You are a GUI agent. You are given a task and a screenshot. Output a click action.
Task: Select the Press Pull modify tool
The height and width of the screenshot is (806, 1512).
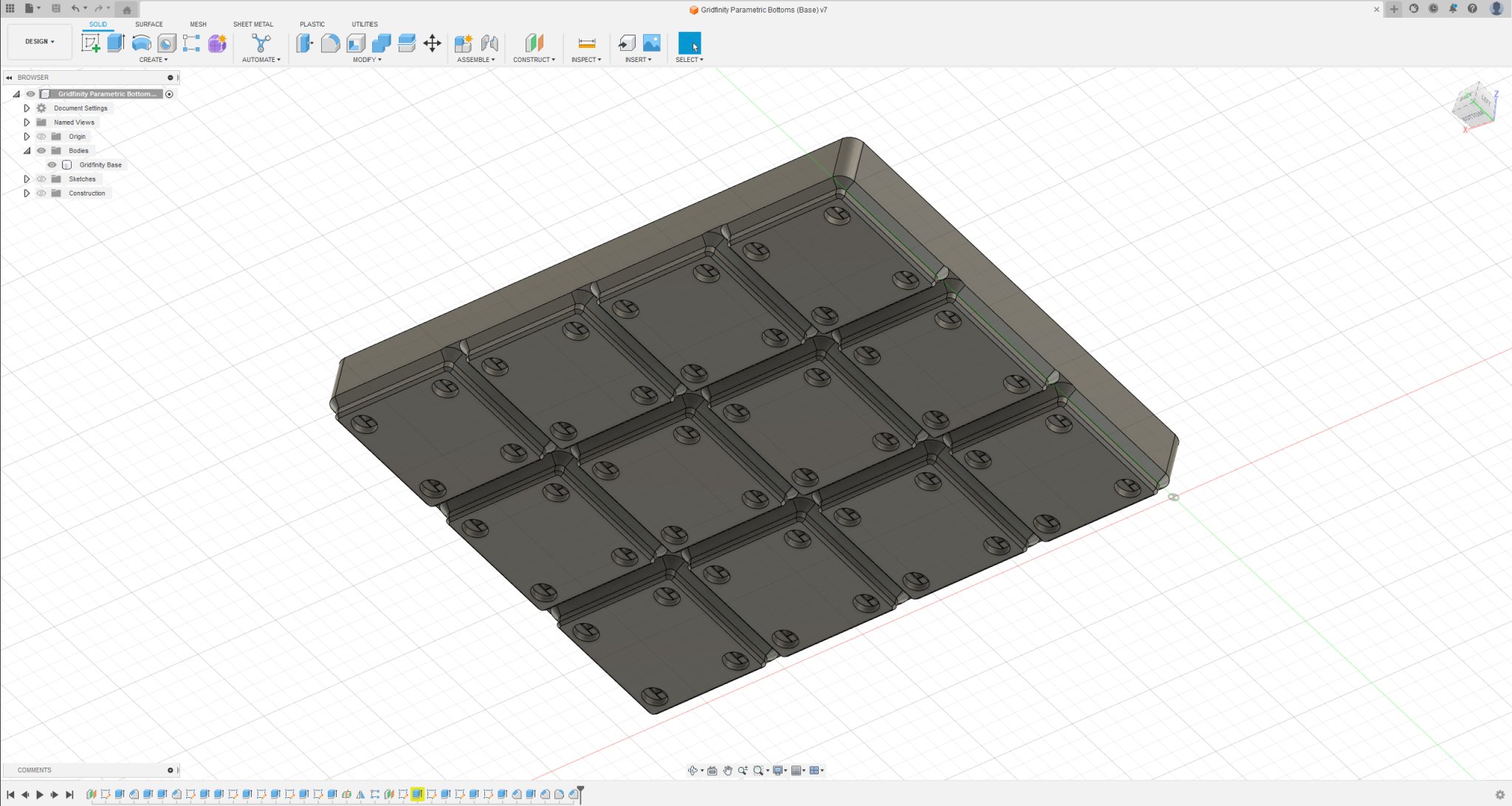pos(305,43)
